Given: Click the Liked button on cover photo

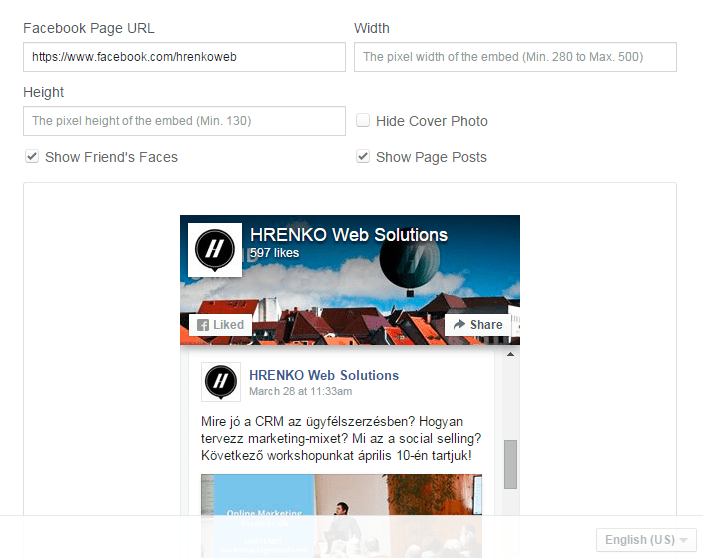Looking at the screenshot, I should [x=221, y=325].
